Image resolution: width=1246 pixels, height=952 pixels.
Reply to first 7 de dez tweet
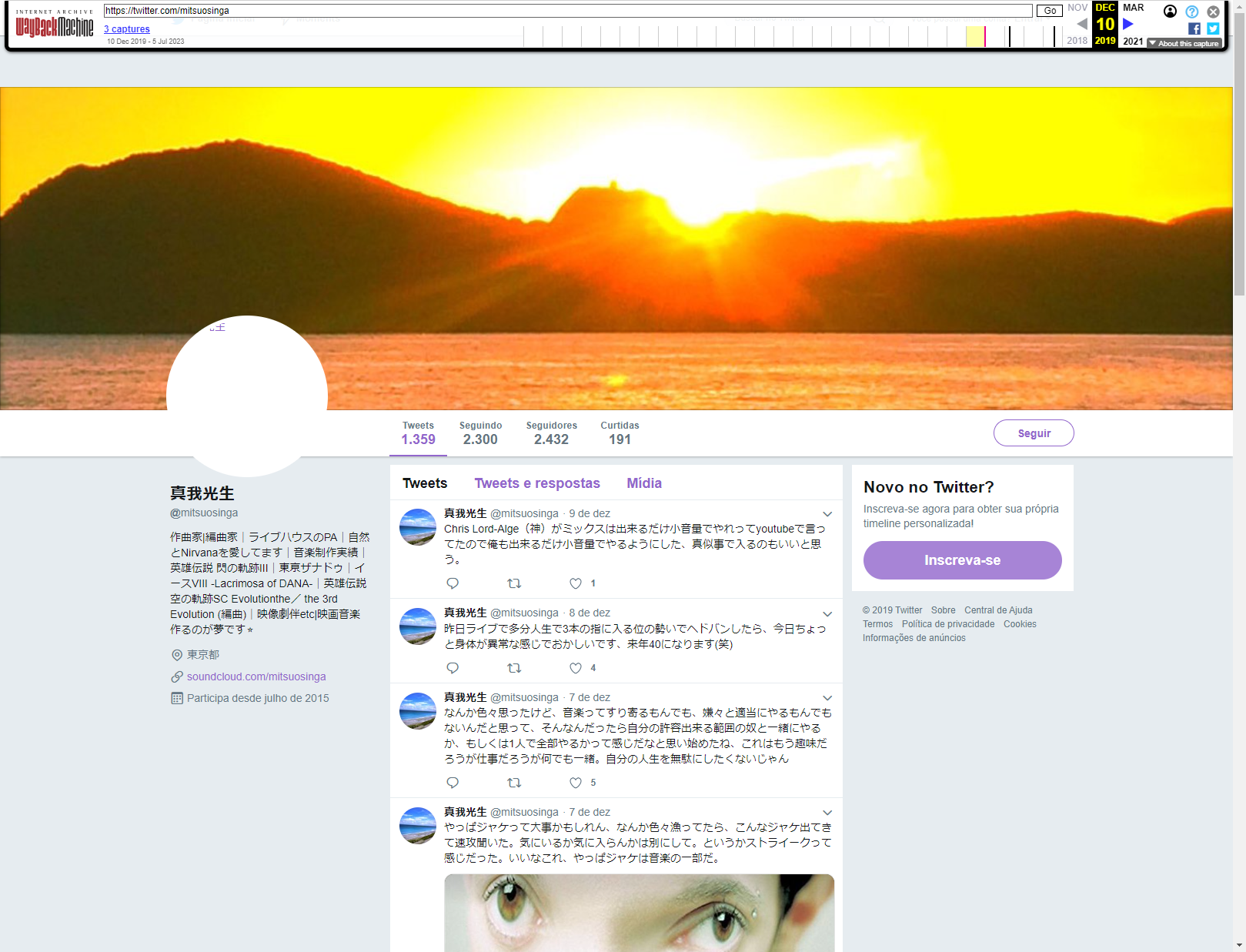pos(453,783)
